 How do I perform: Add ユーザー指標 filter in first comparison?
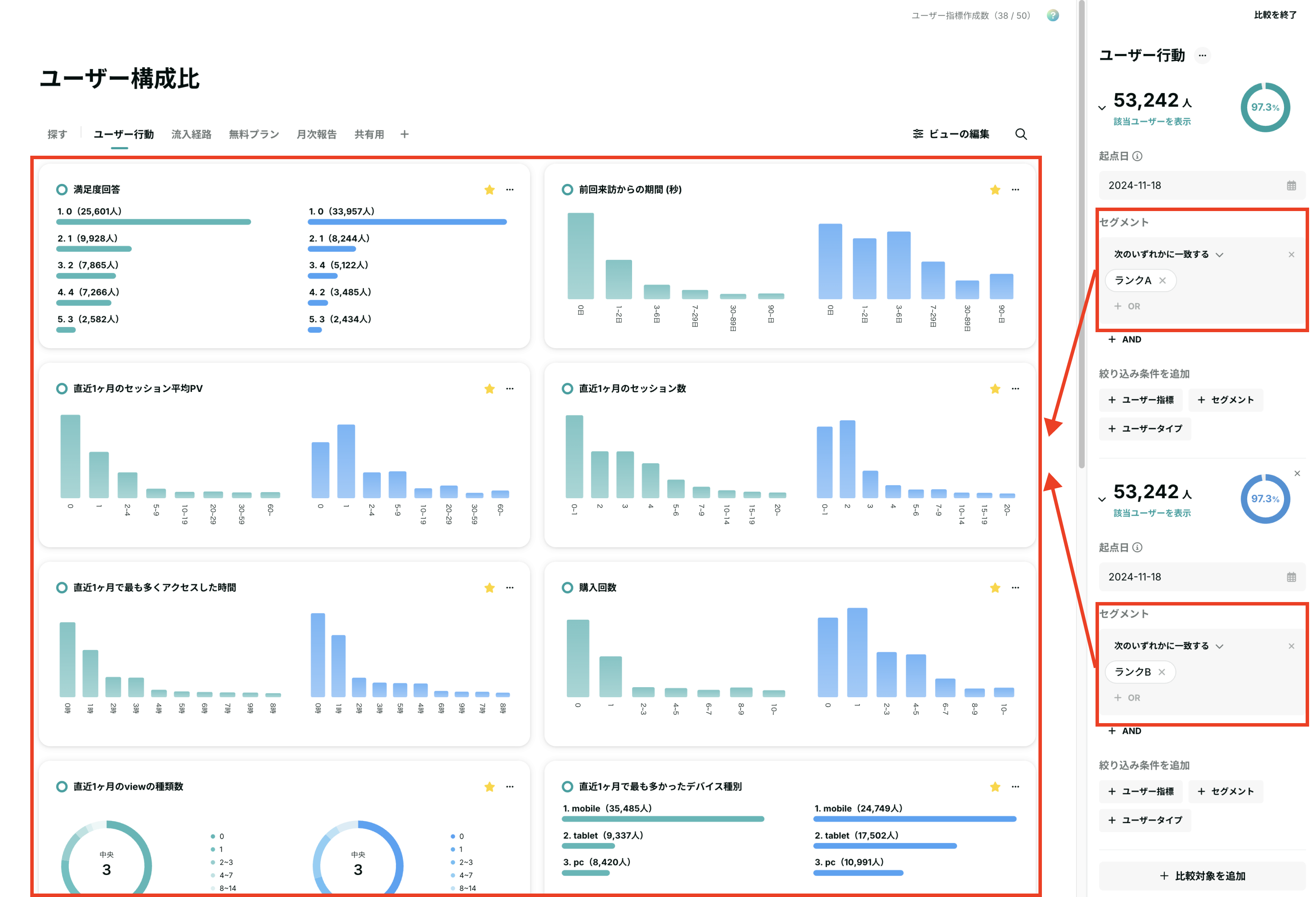click(x=1140, y=400)
